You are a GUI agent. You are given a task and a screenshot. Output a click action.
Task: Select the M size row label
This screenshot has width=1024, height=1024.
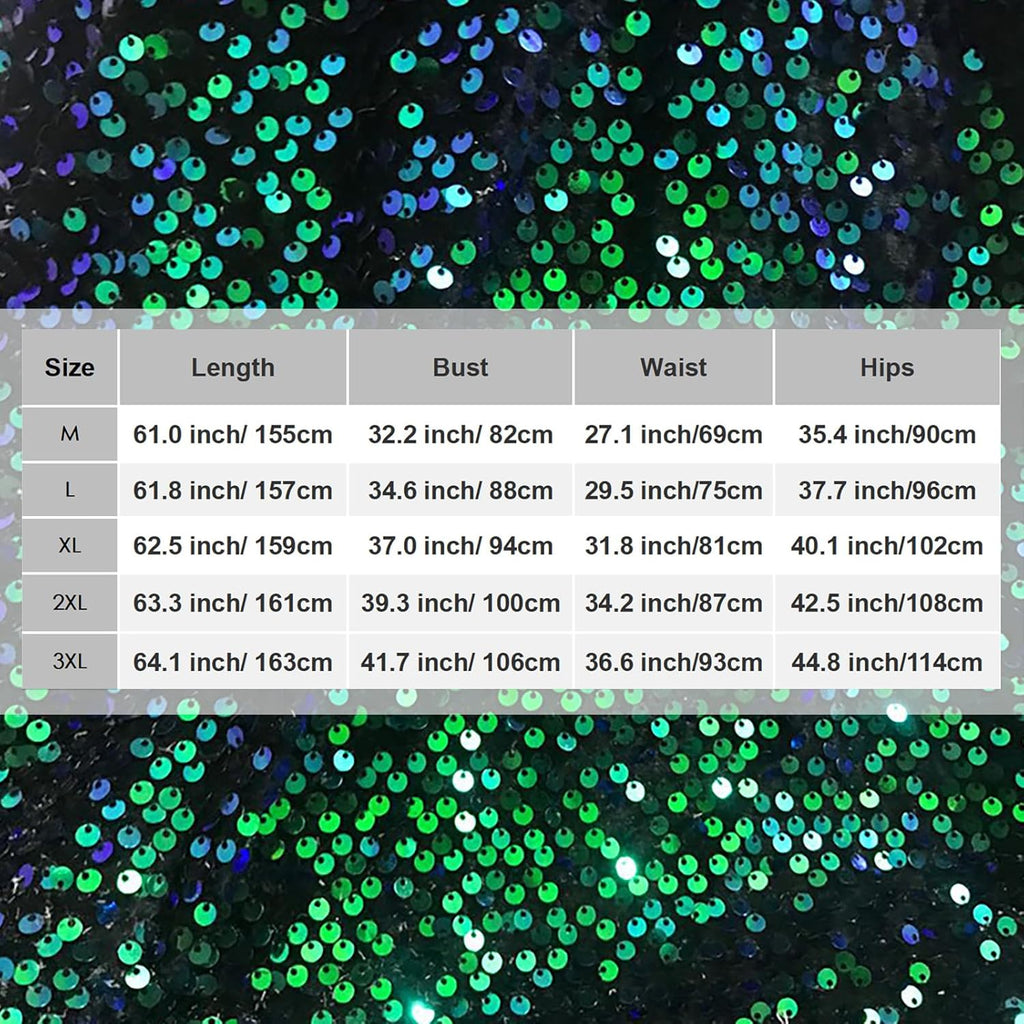[70, 434]
